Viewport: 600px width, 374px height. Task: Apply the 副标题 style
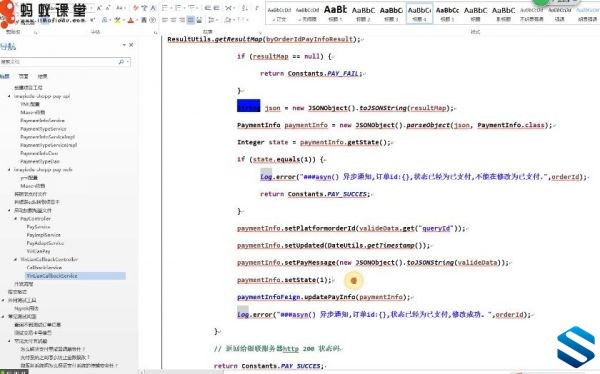[x=503, y=13]
